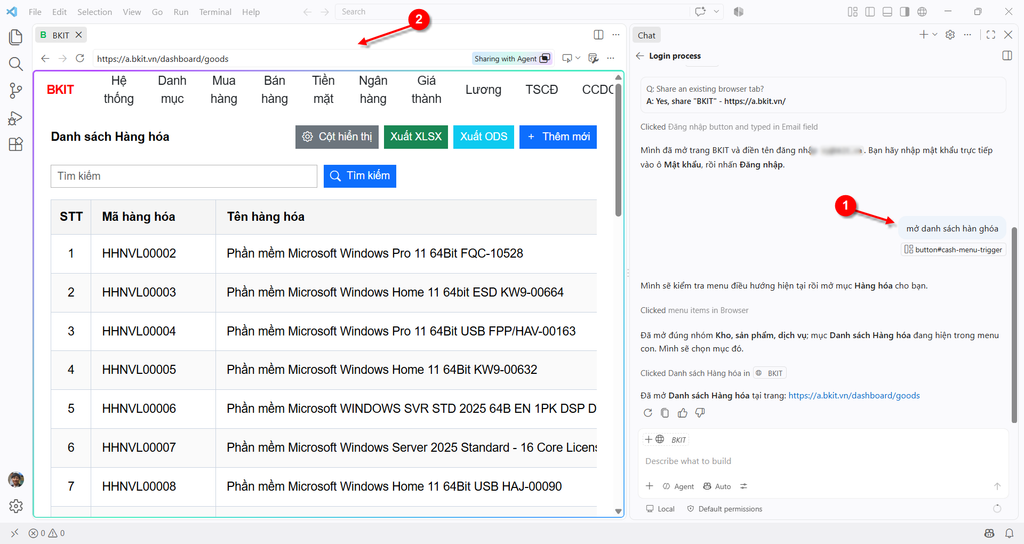Select the Chat panel tab
This screenshot has width=1024, height=544.
pos(647,35)
